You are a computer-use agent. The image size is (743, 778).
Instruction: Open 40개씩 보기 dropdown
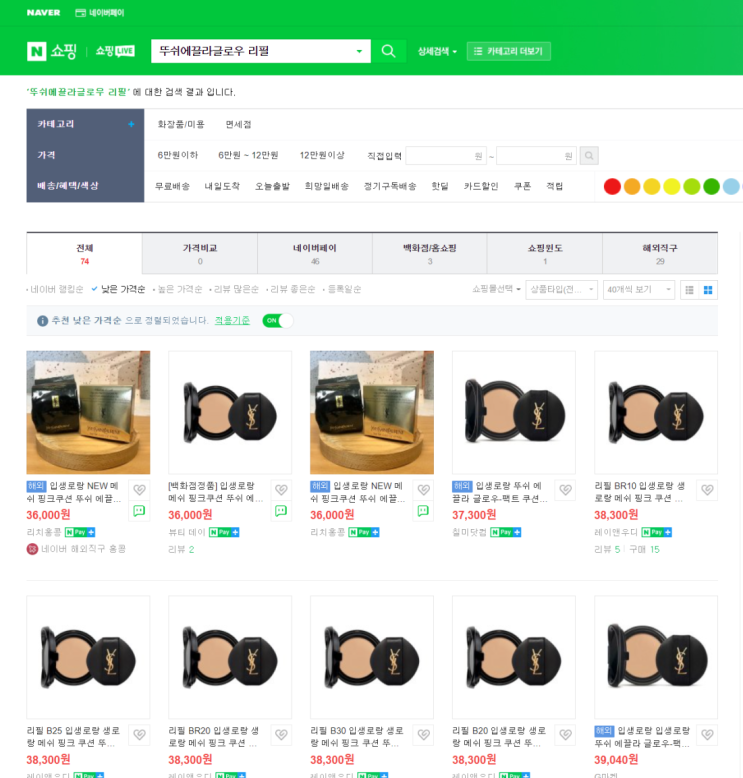coord(639,290)
